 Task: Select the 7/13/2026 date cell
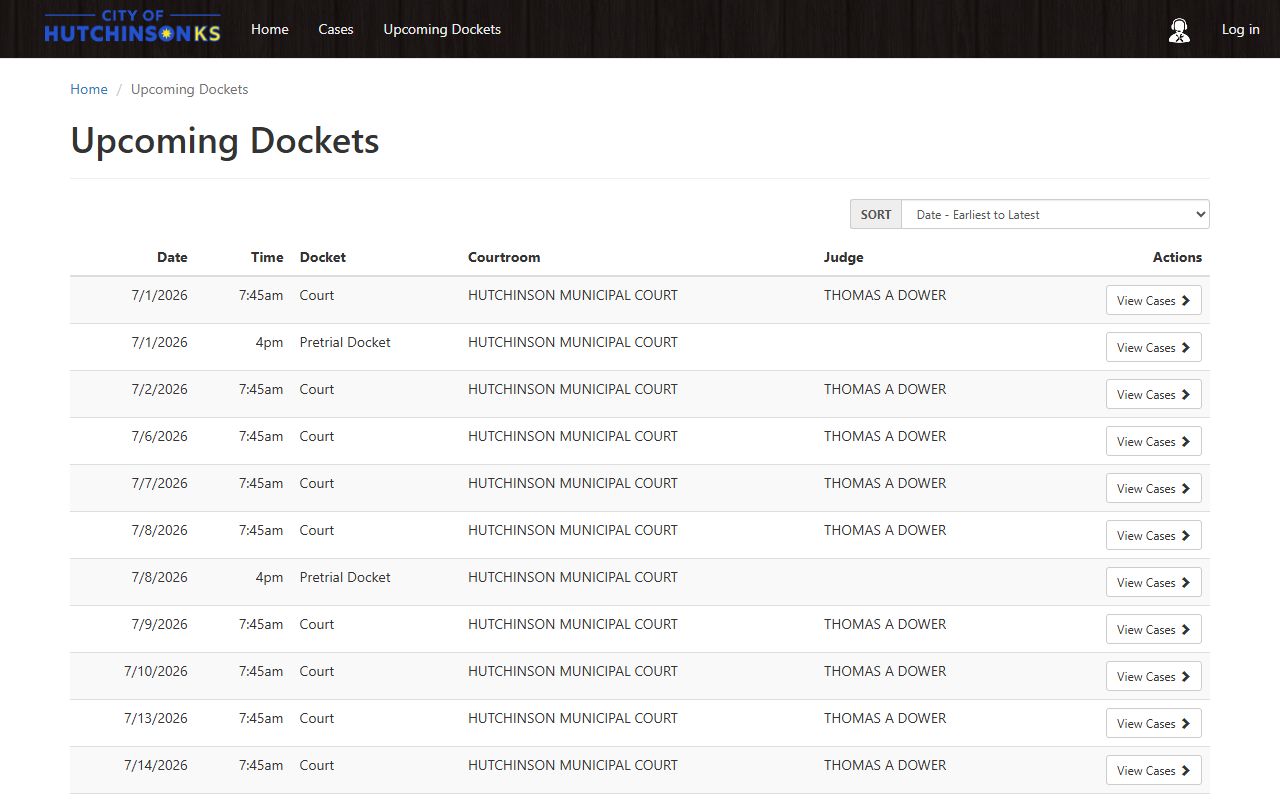[156, 718]
